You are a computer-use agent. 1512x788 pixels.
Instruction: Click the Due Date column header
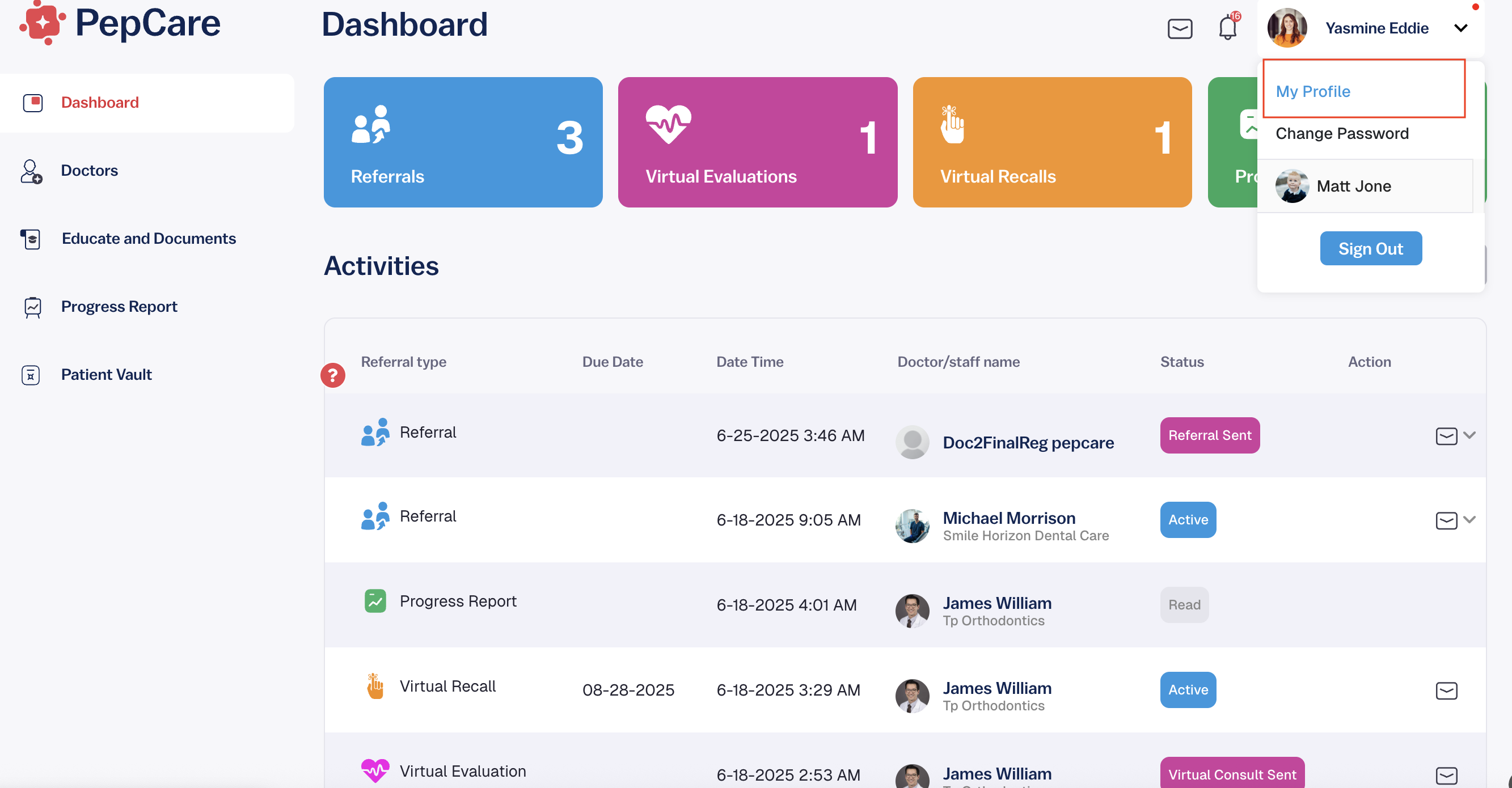tap(612, 362)
